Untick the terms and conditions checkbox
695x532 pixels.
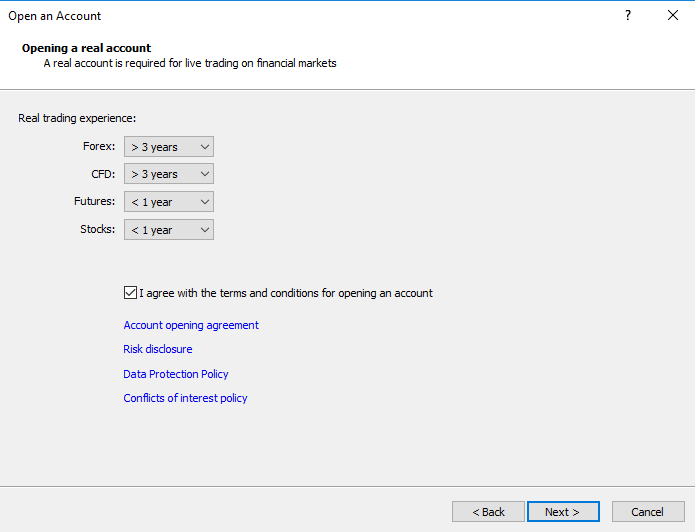coord(130,293)
